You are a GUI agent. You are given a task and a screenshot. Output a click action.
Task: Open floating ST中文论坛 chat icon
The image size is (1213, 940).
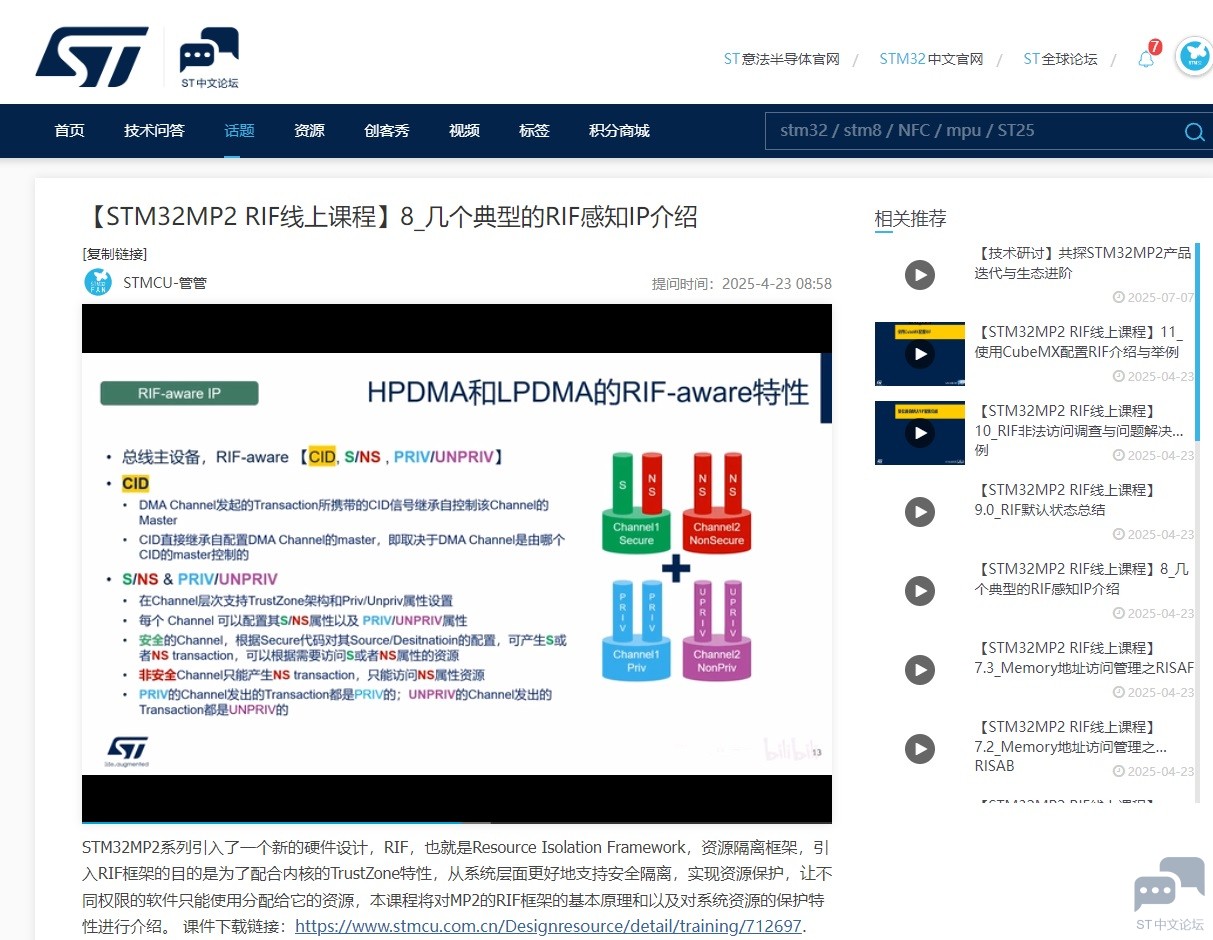(x=1169, y=894)
